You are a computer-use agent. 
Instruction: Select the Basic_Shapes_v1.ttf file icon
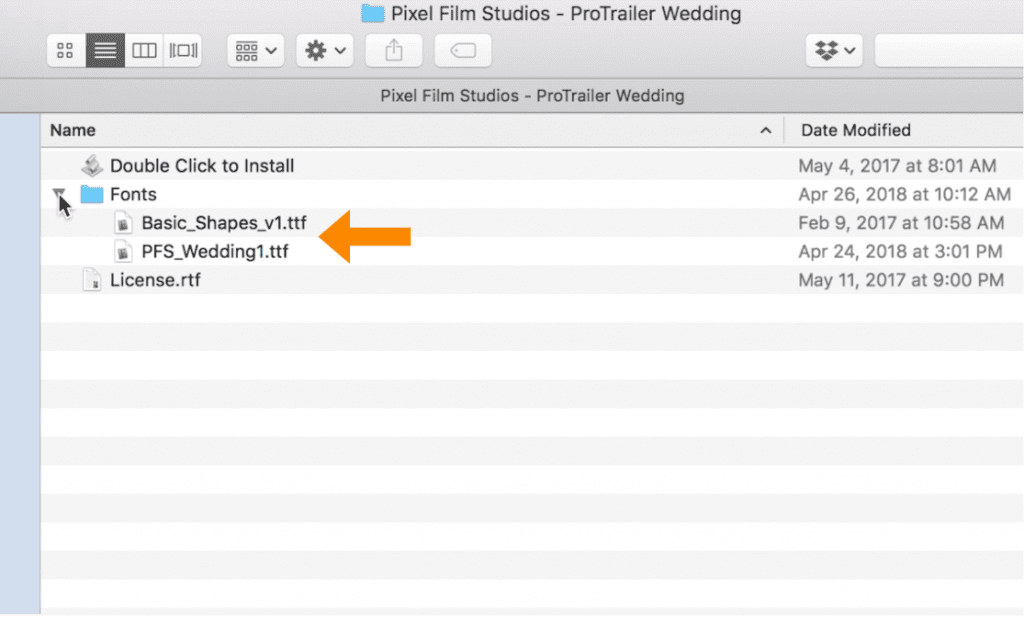[x=123, y=223]
